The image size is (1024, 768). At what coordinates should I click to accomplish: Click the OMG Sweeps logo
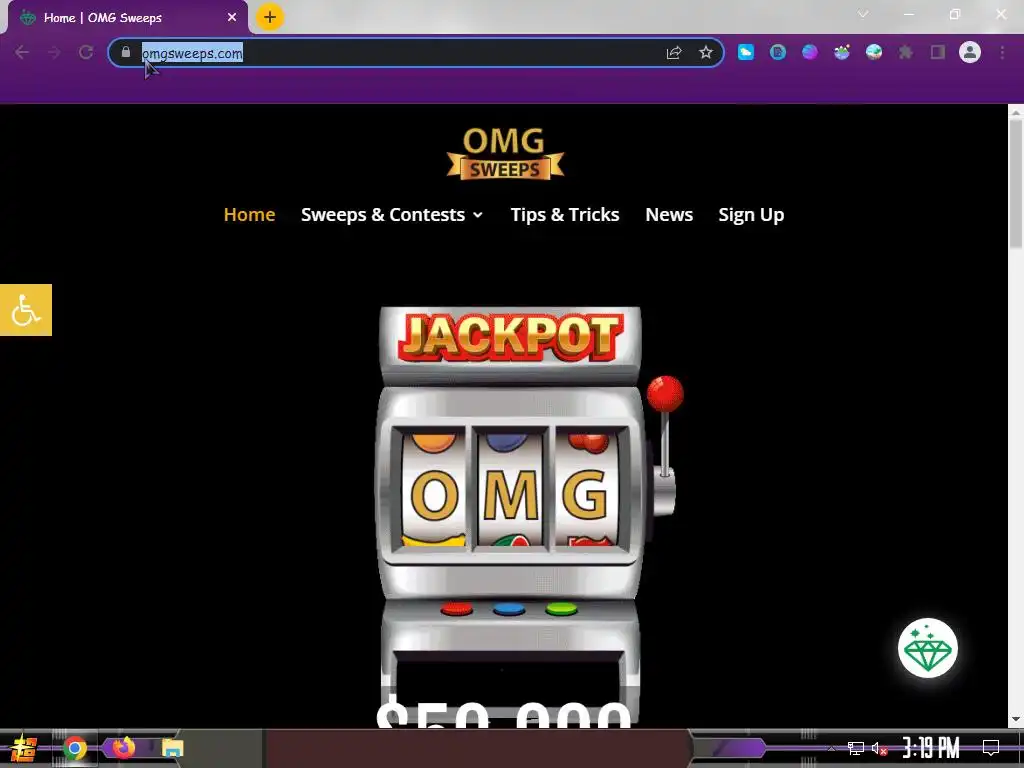point(505,153)
